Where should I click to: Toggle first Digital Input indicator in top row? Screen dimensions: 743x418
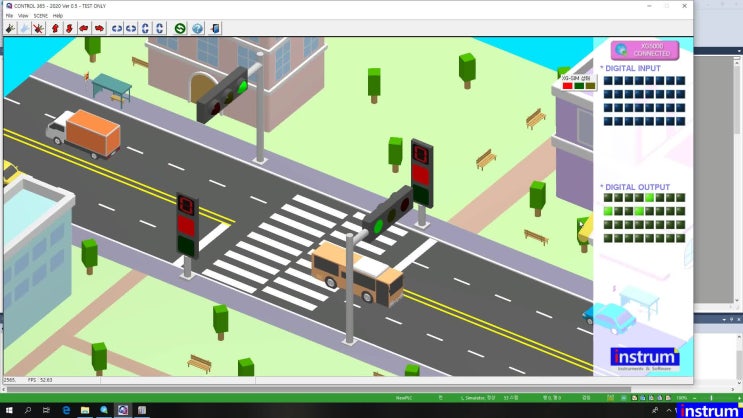(x=608, y=81)
